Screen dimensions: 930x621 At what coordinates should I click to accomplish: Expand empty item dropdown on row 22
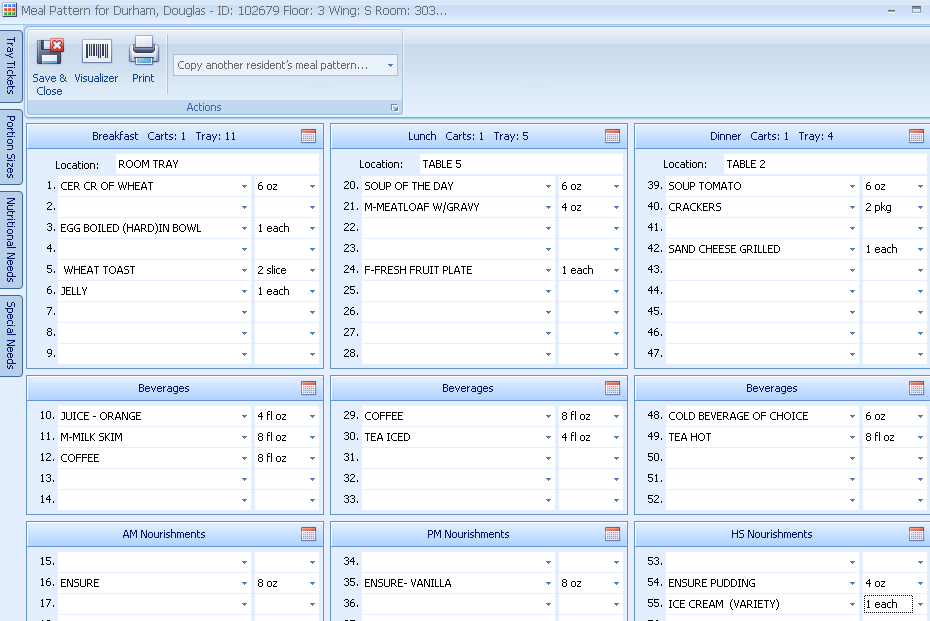[548, 228]
